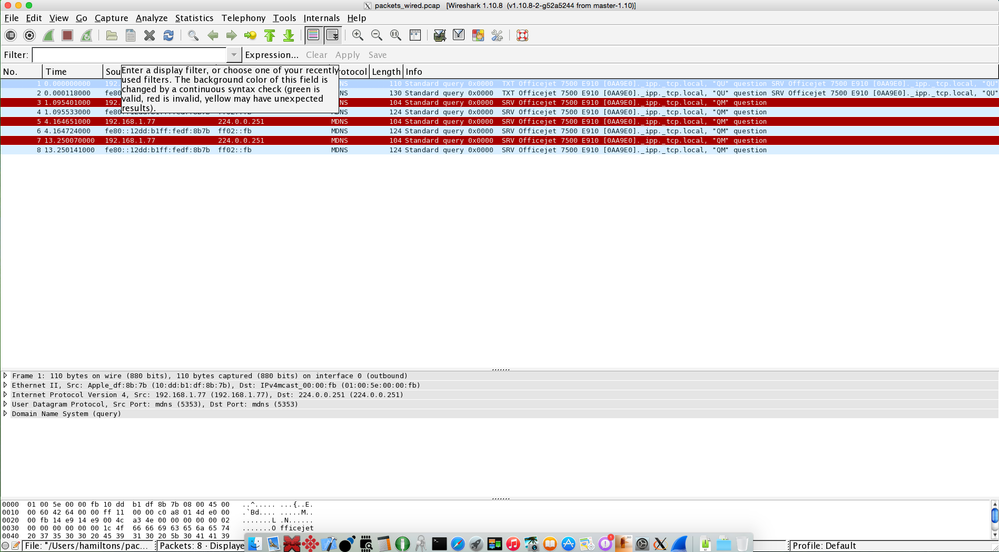Go forward in packet history

[231, 36]
